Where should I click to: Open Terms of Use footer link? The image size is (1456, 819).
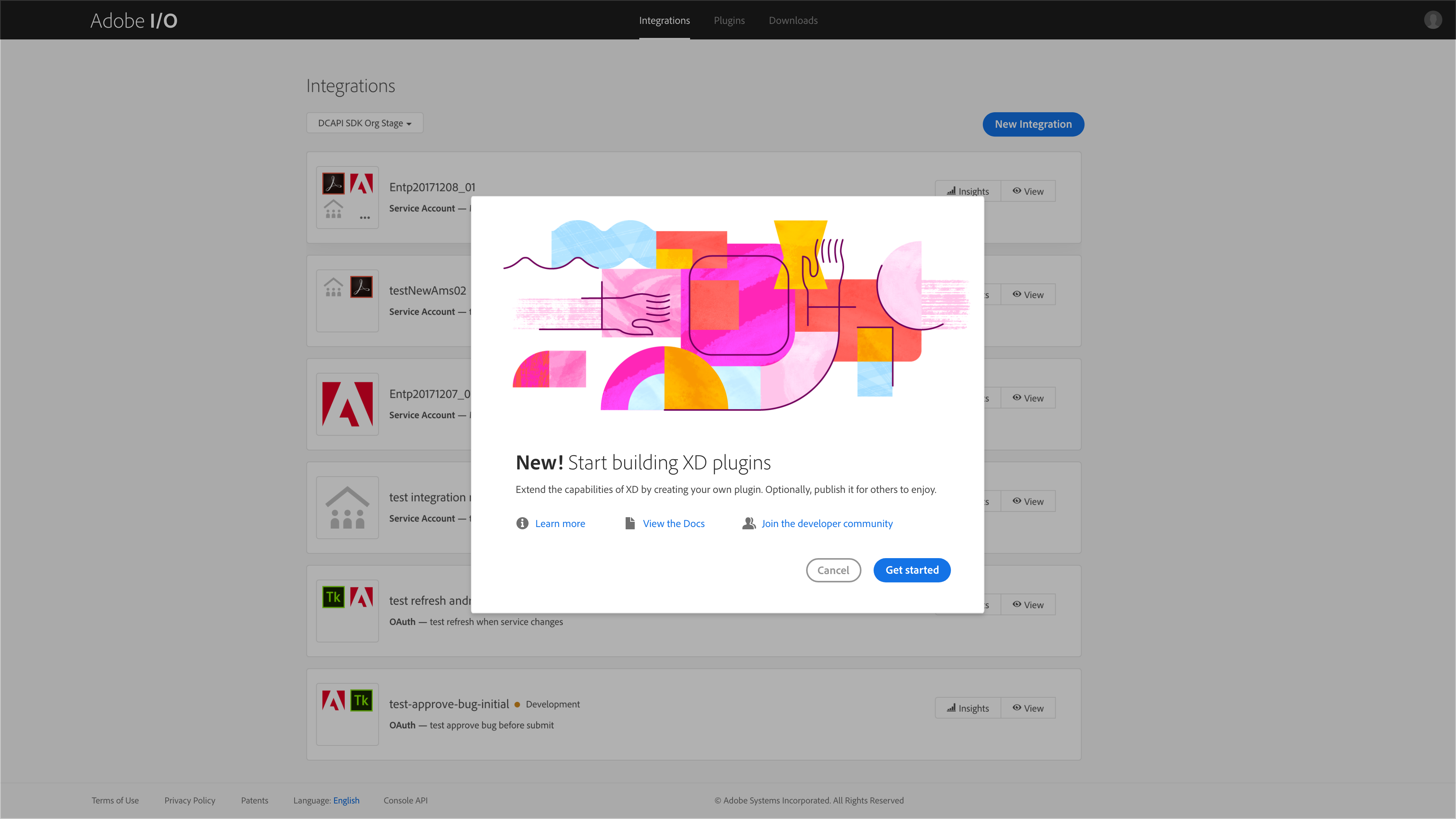pos(115,800)
